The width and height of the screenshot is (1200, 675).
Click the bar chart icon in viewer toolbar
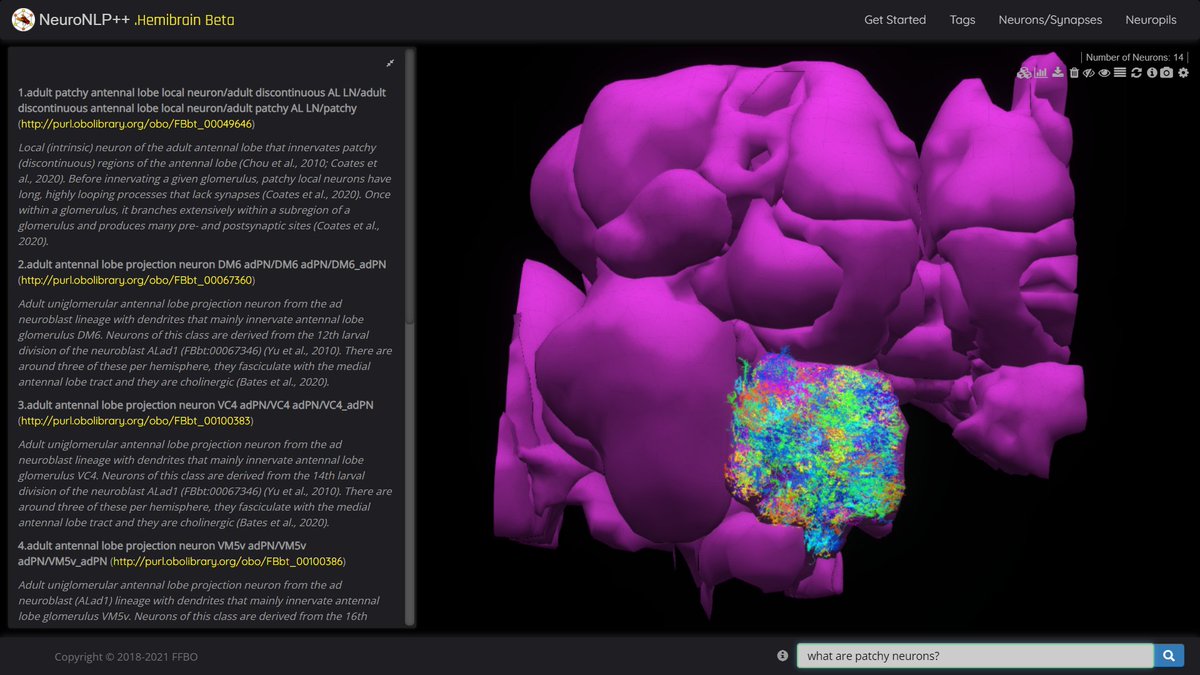[1041, 73]
